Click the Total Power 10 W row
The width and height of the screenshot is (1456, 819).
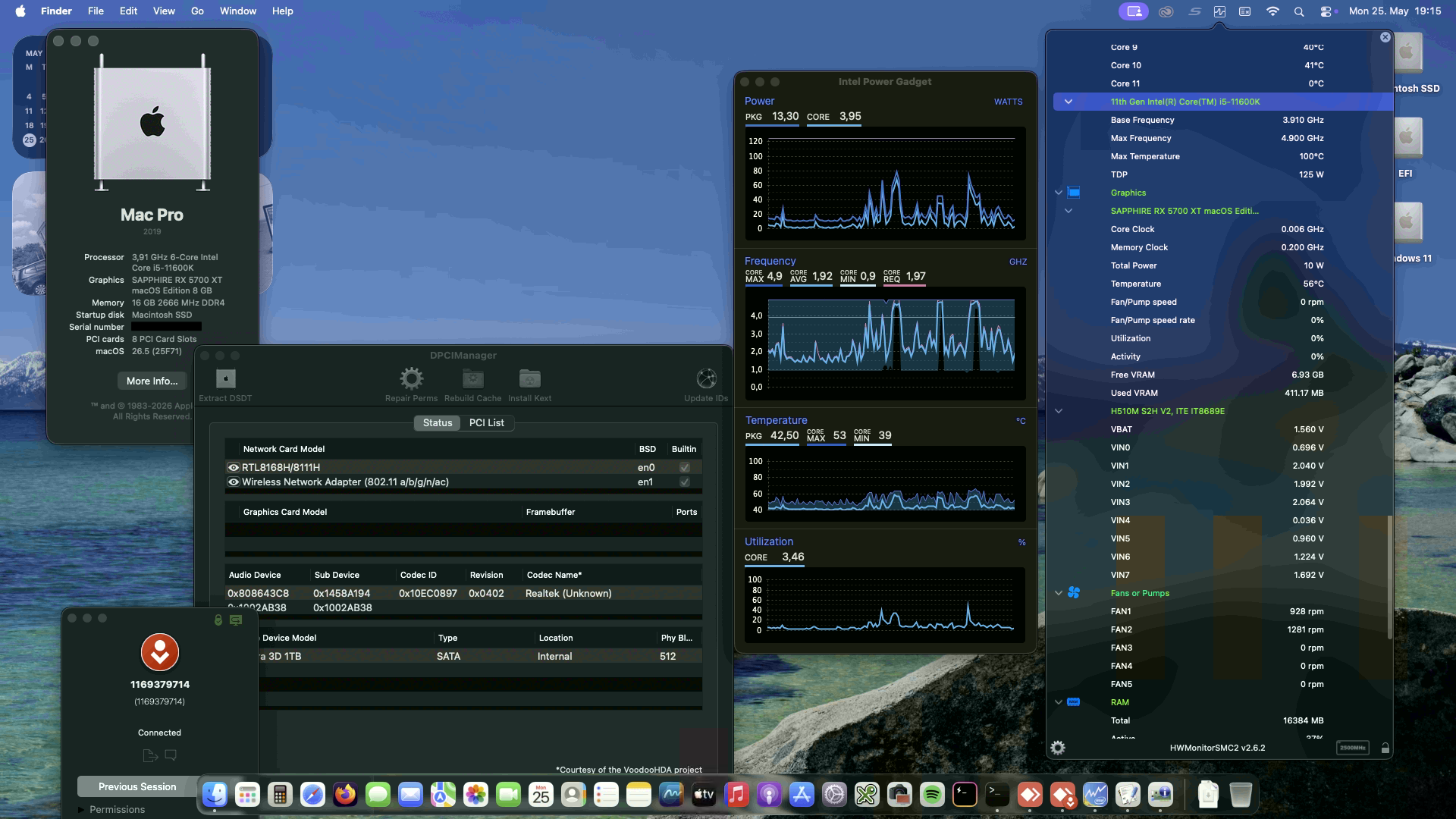1217,265
